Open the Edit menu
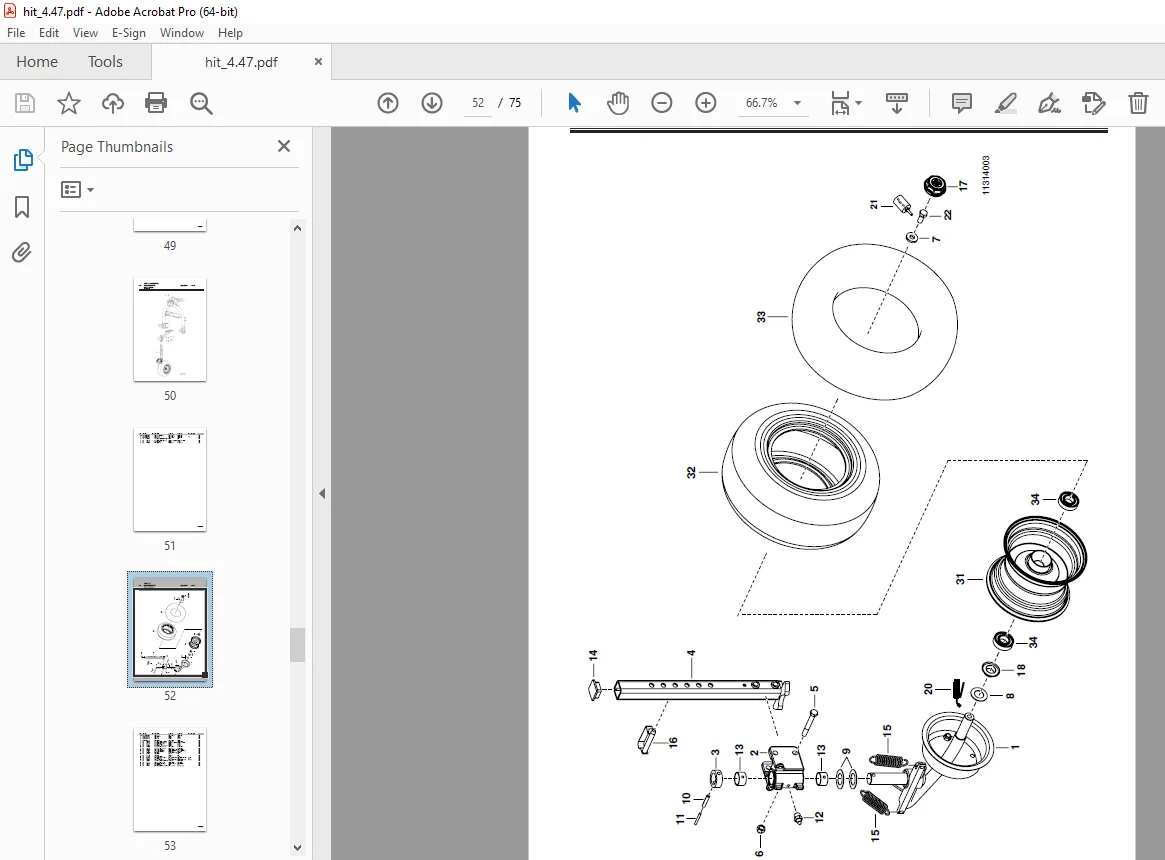1165x860 pixels. 49,33
